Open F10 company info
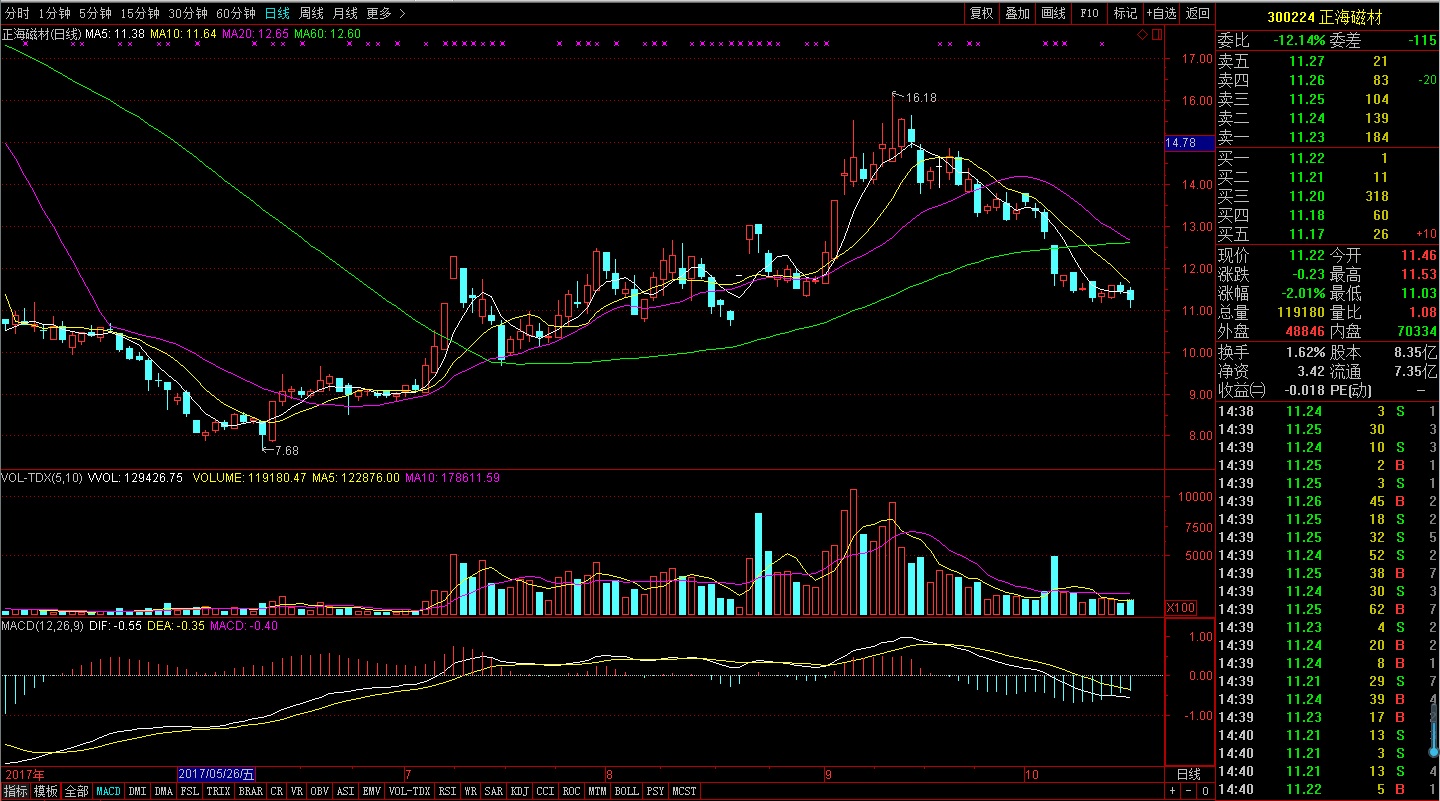 [x=1089, y=13]
